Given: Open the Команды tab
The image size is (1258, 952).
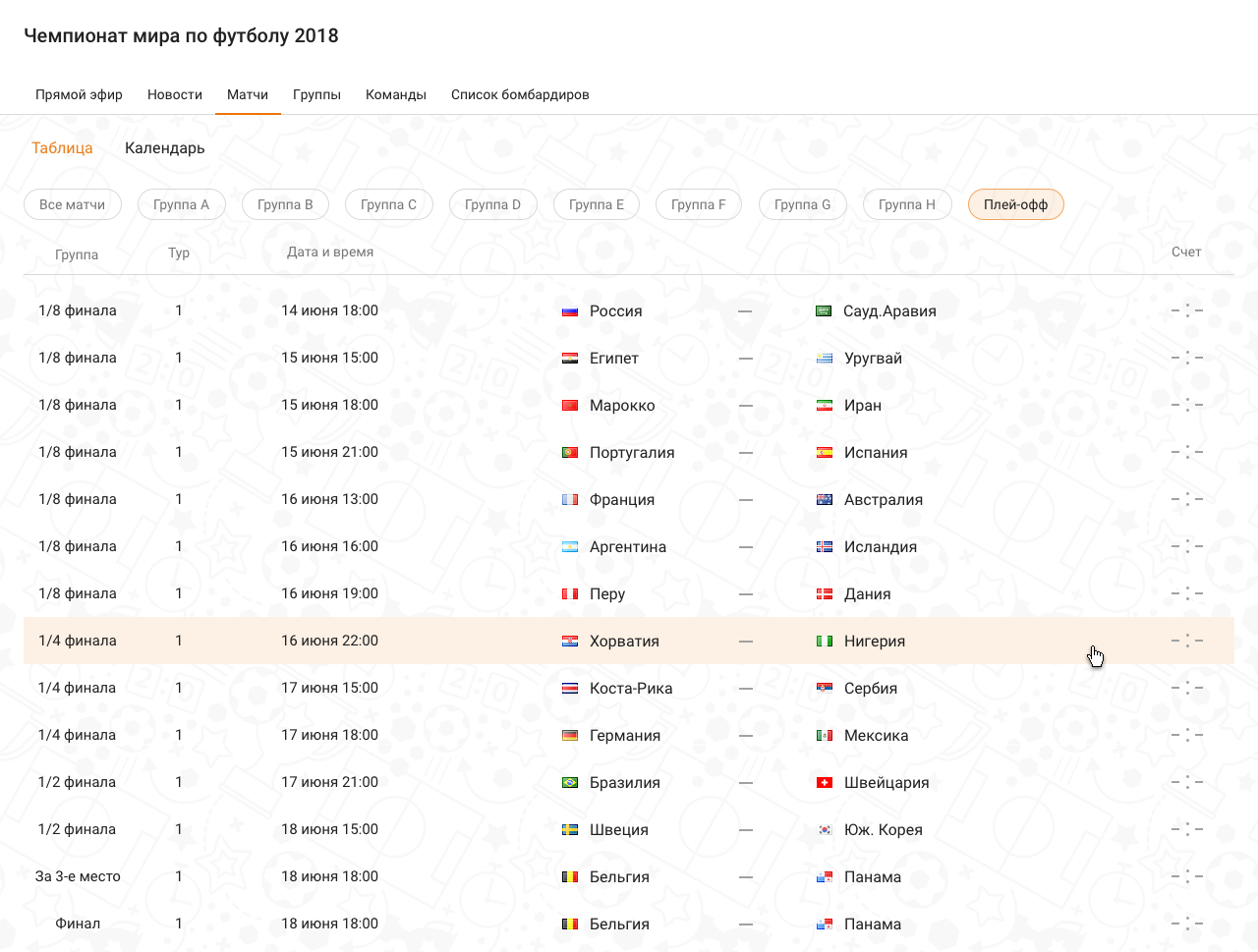Looking at the screenshot, I should tap(396, 95).
